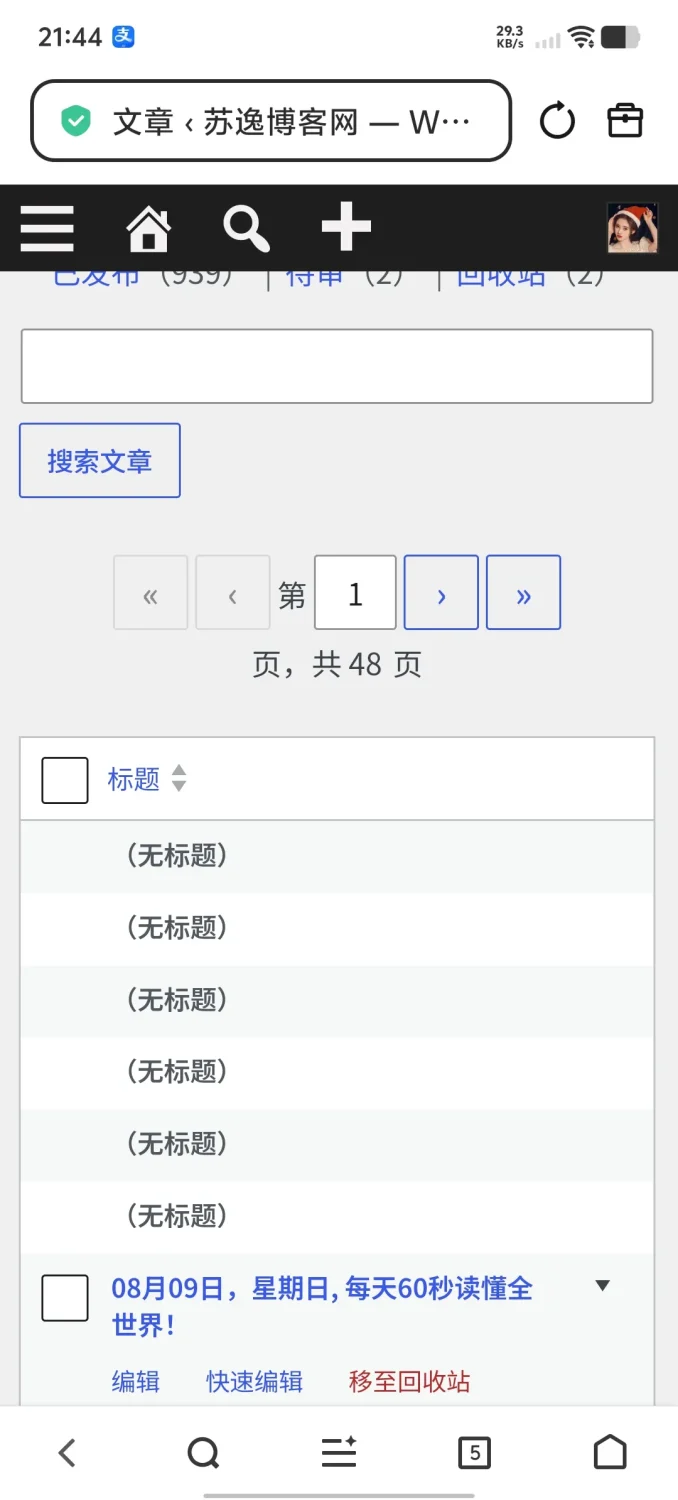
Task: Open the 快速编辑 link
Action: coord(254,1381)
